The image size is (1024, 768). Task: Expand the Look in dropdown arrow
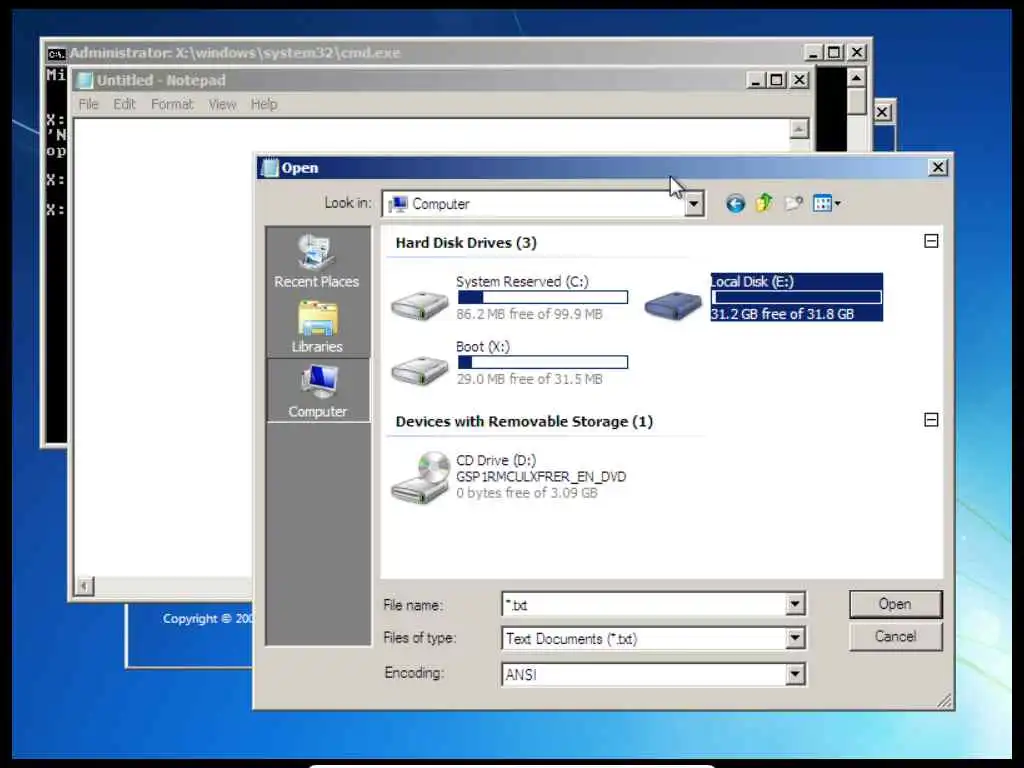694,204
